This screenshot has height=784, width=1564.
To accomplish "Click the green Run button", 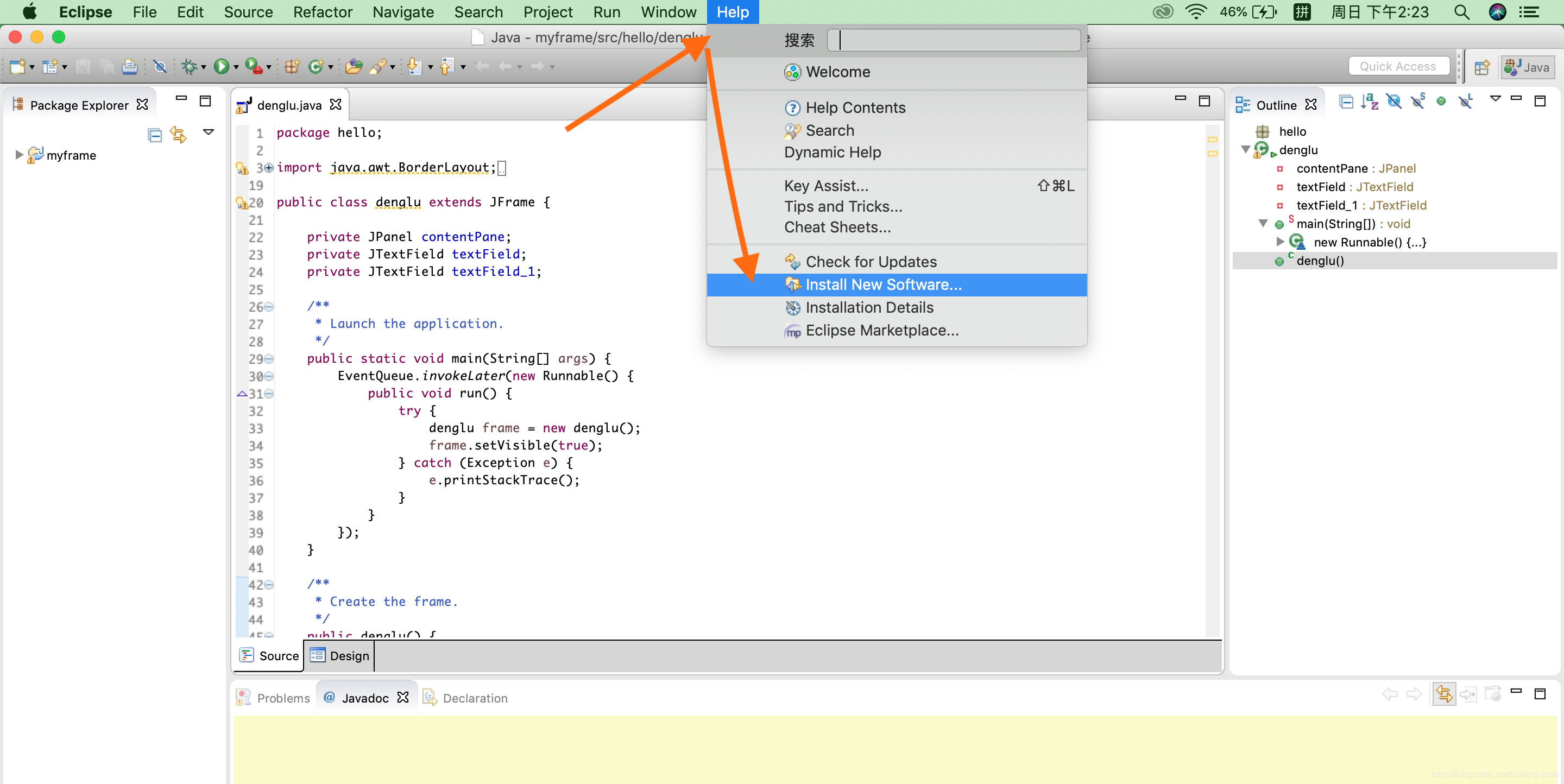I will (221, 67).
